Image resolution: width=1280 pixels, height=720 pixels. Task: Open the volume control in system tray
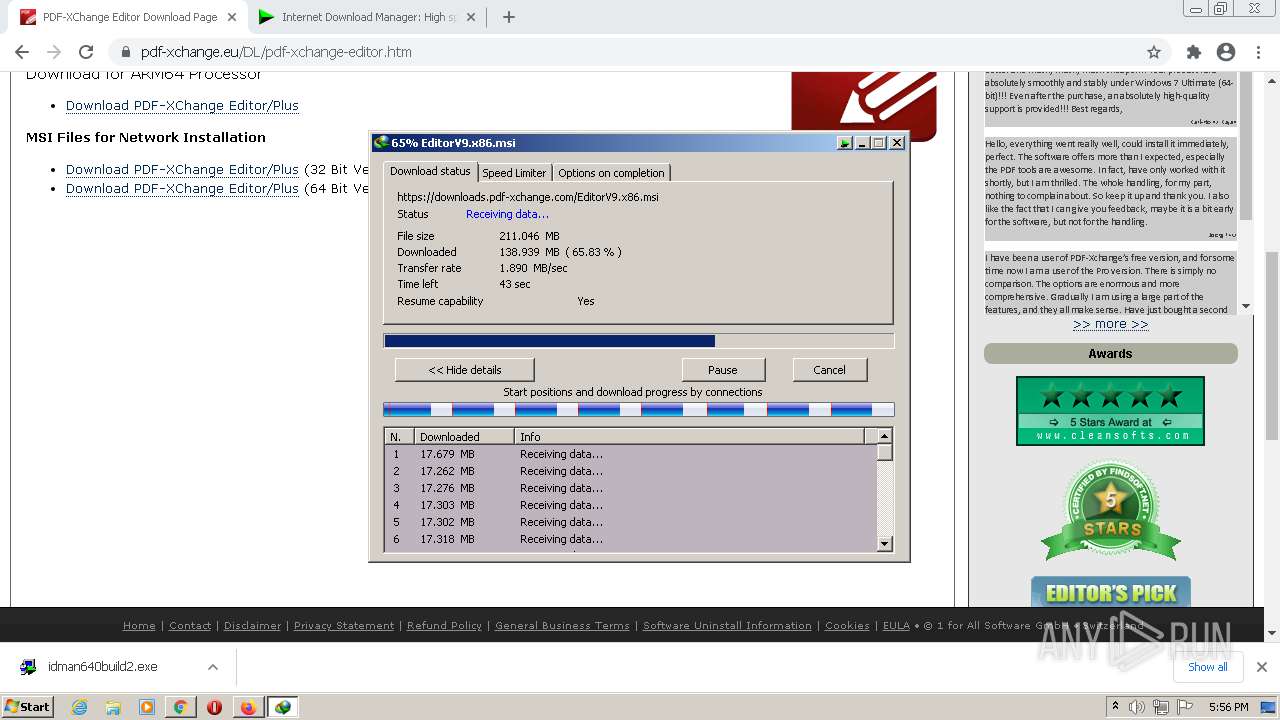point(1137,707)
